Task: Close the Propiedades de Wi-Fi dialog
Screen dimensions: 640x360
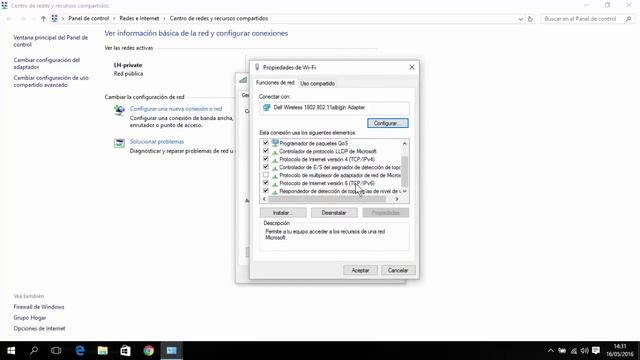Action: click(x=411, y=67)
